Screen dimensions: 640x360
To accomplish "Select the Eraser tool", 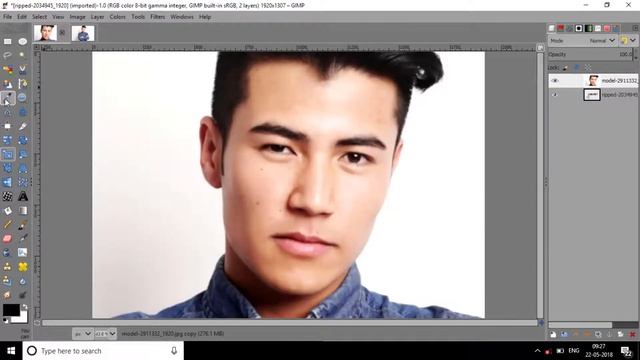I will [7, 238].
